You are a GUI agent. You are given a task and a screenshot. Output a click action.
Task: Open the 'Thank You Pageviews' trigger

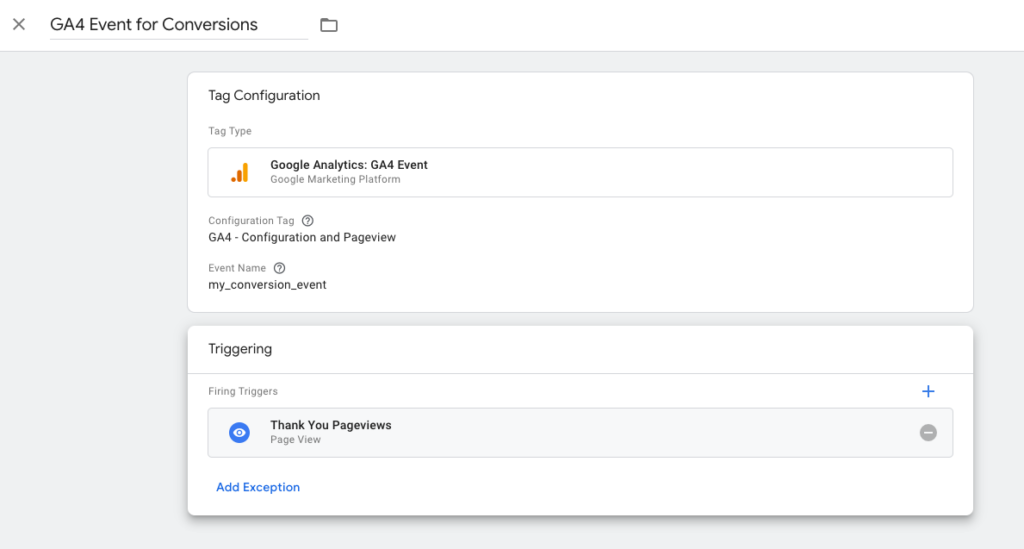point(330,425)
